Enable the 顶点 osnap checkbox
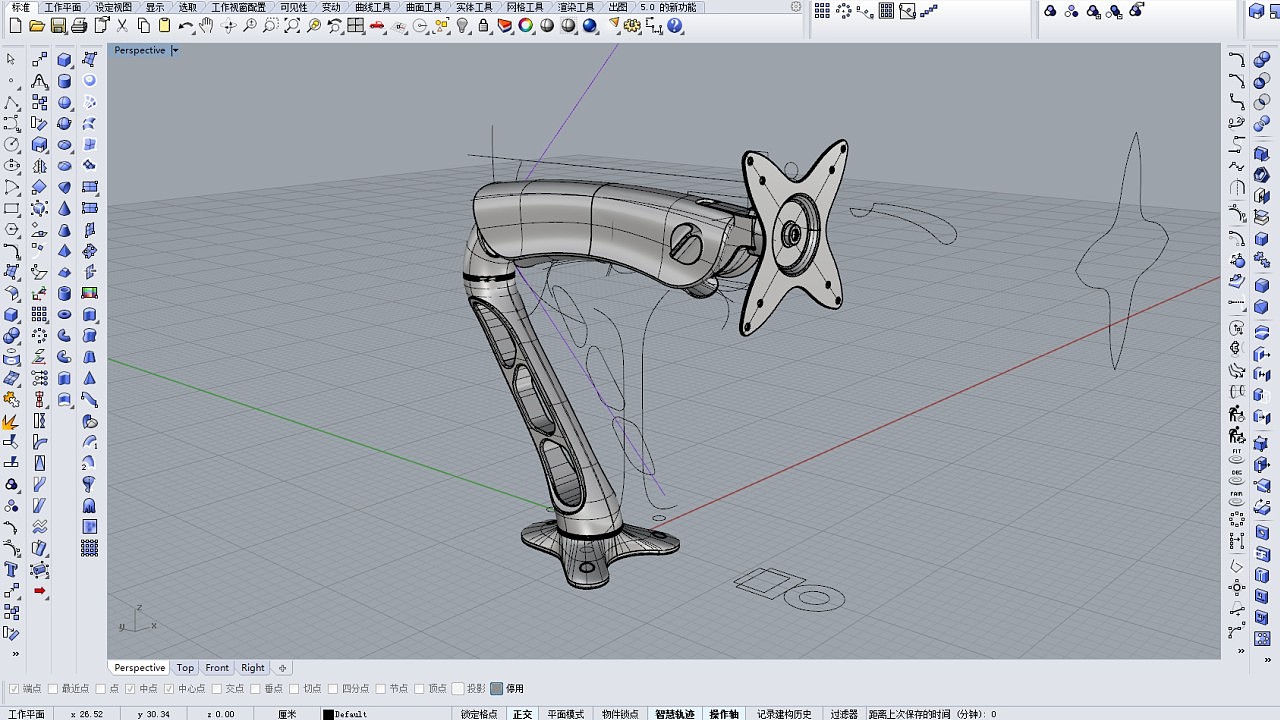 click(420, 689)
